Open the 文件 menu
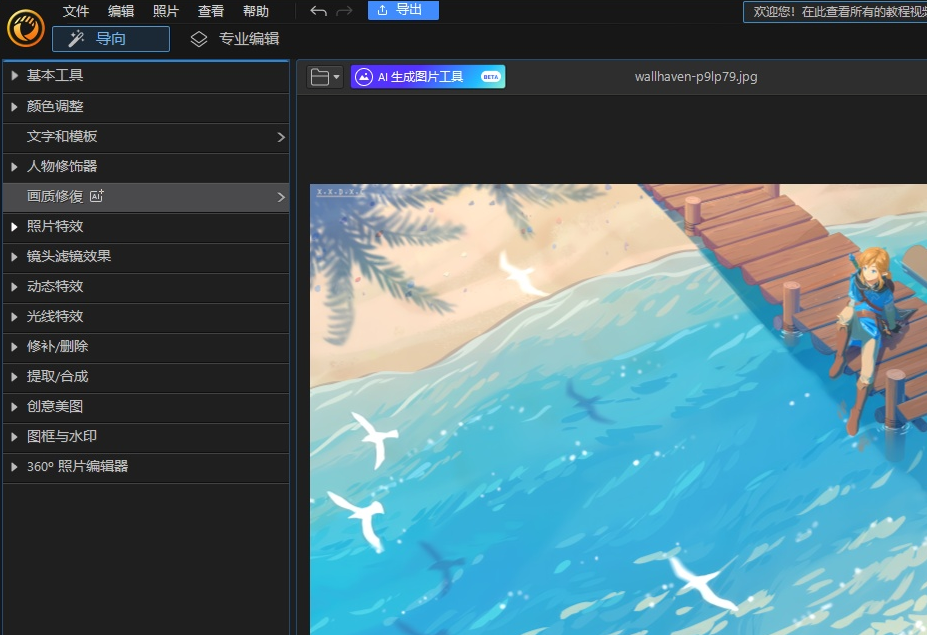This screenshot has height=635, width=927. click(x=76, y=11)
